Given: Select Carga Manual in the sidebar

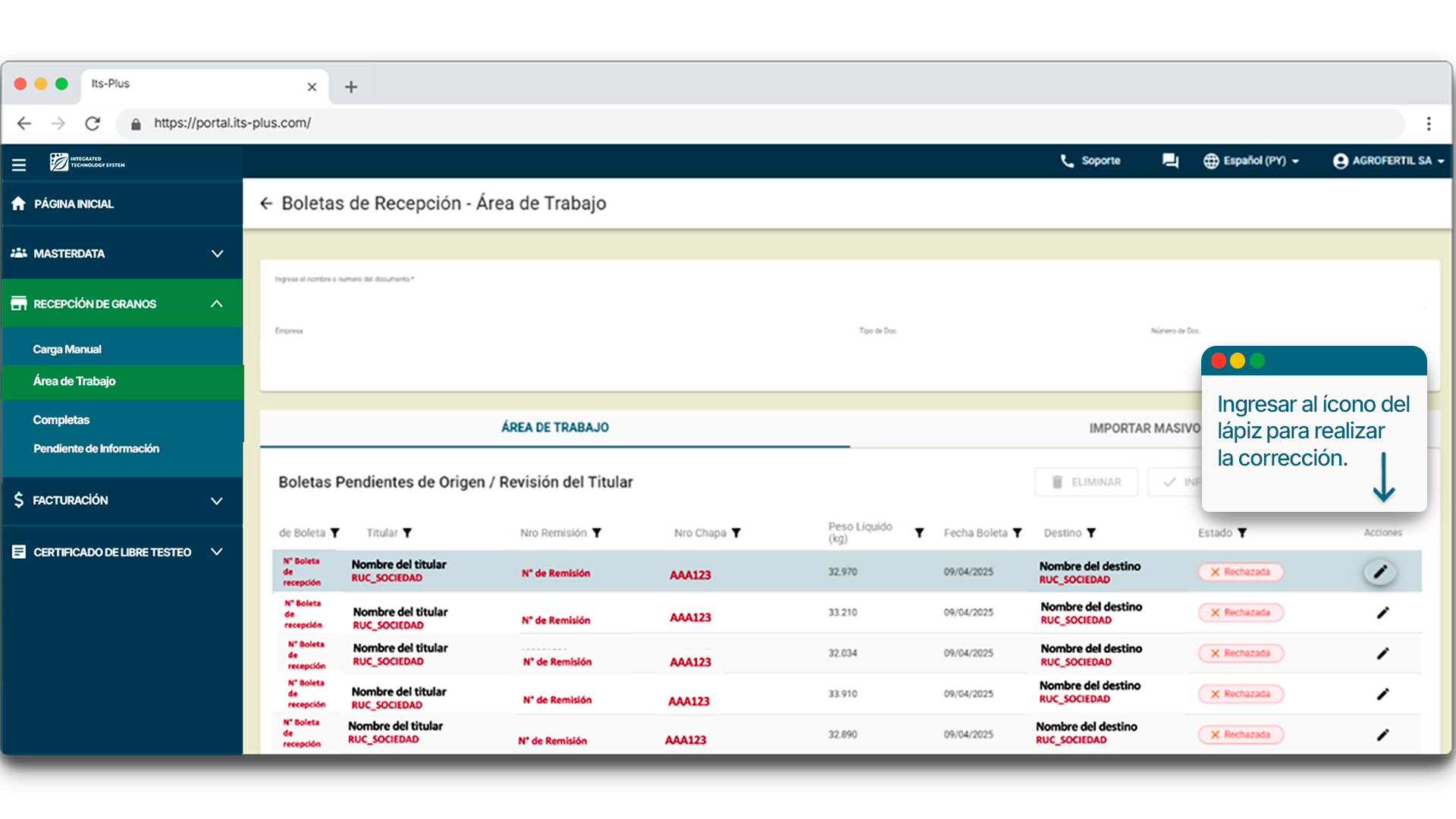Looking at the screenshot, I should pyautogui.click(x=67, y=350).
